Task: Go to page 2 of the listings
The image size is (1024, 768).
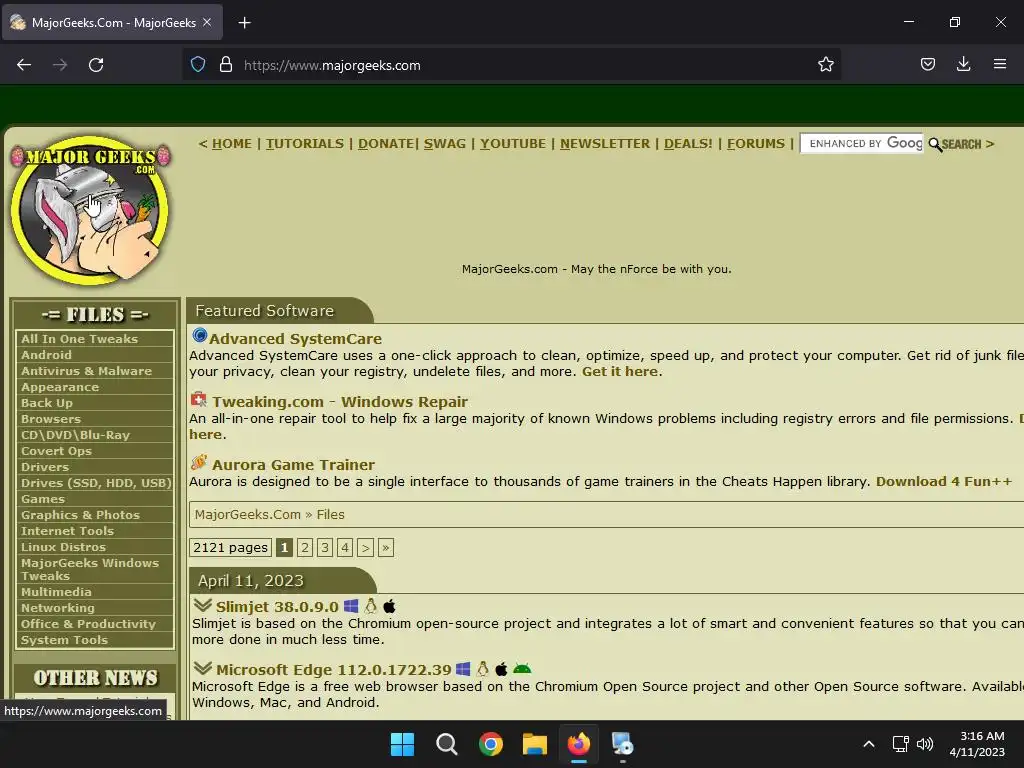Action: pos(304,547)
